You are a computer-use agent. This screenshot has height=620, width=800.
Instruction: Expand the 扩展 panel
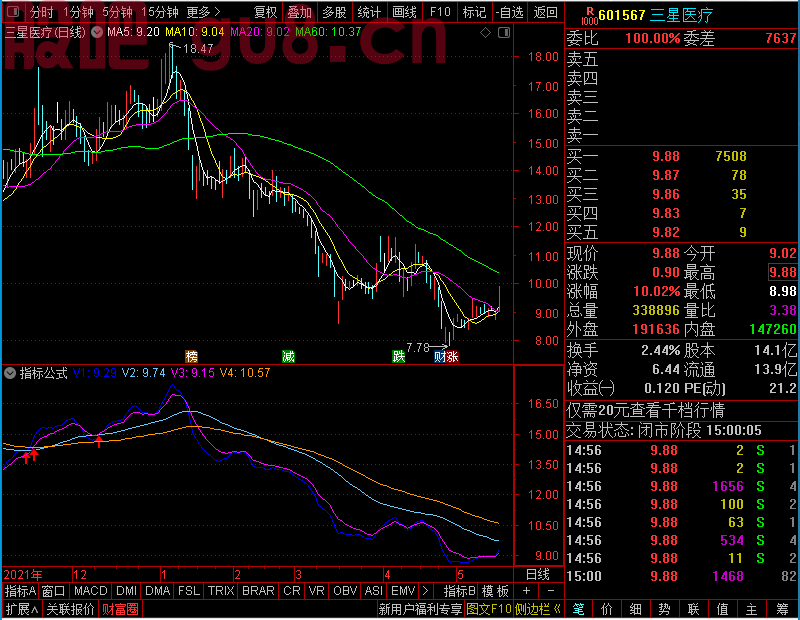point(21,609)
